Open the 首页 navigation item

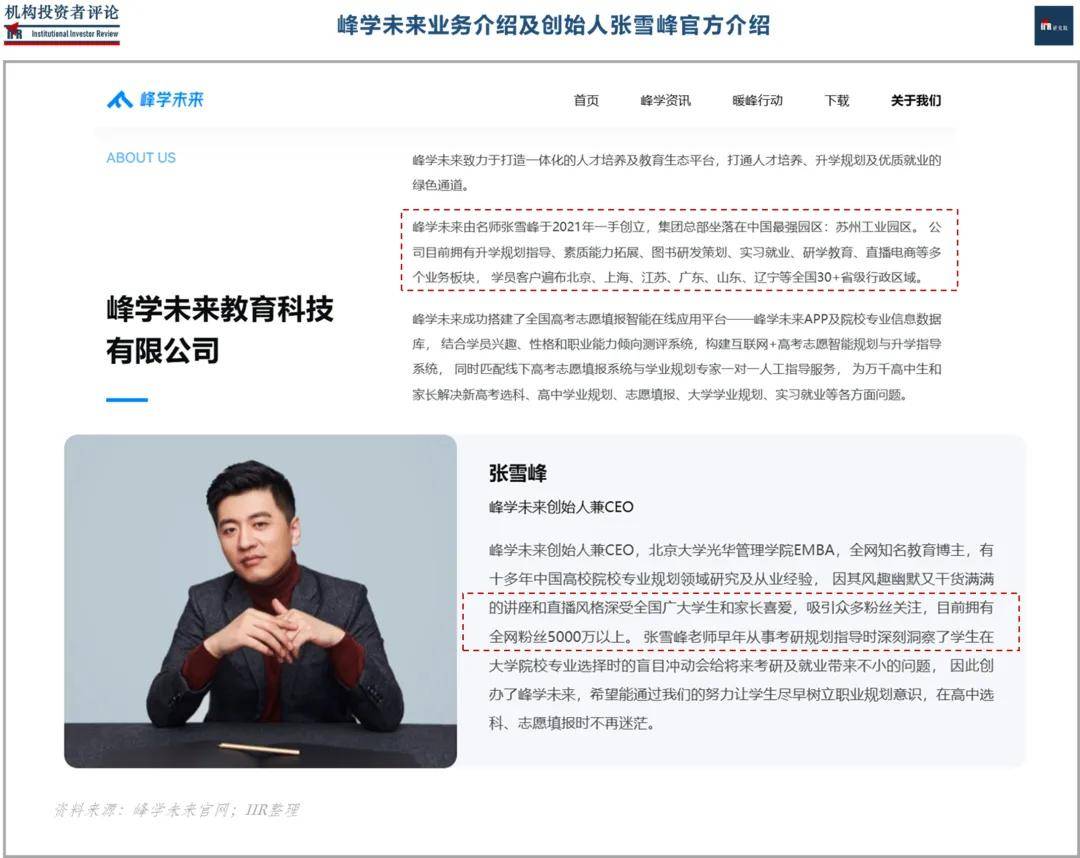(x=585, y=99)
